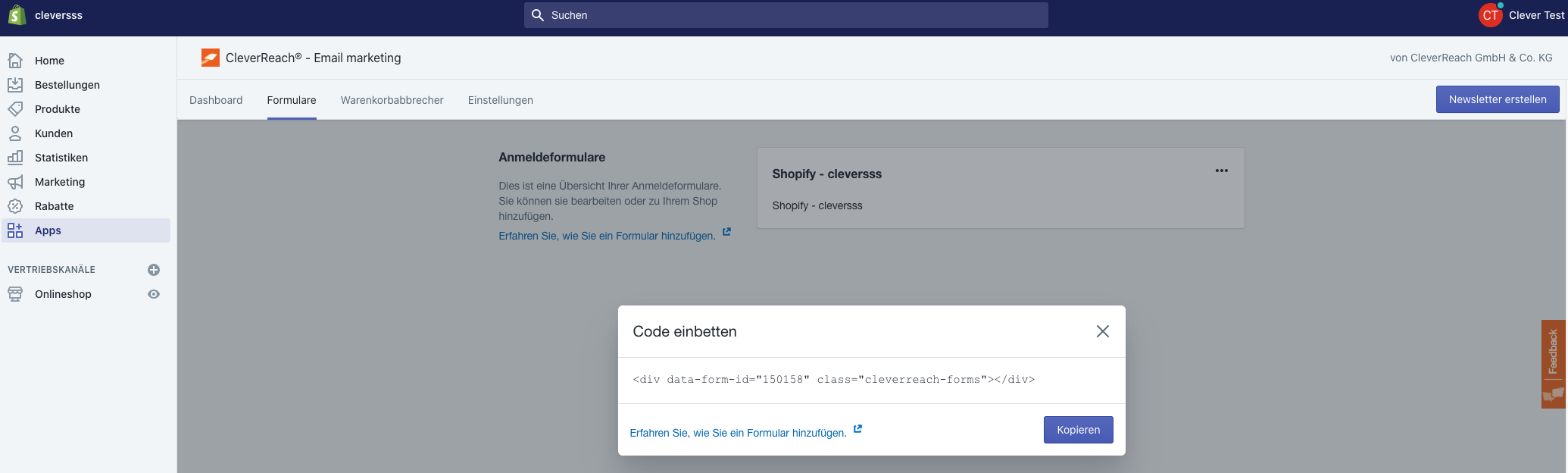Click external link icon under Anmeldeformulare

pyautogui.click(x=726, y=232)
